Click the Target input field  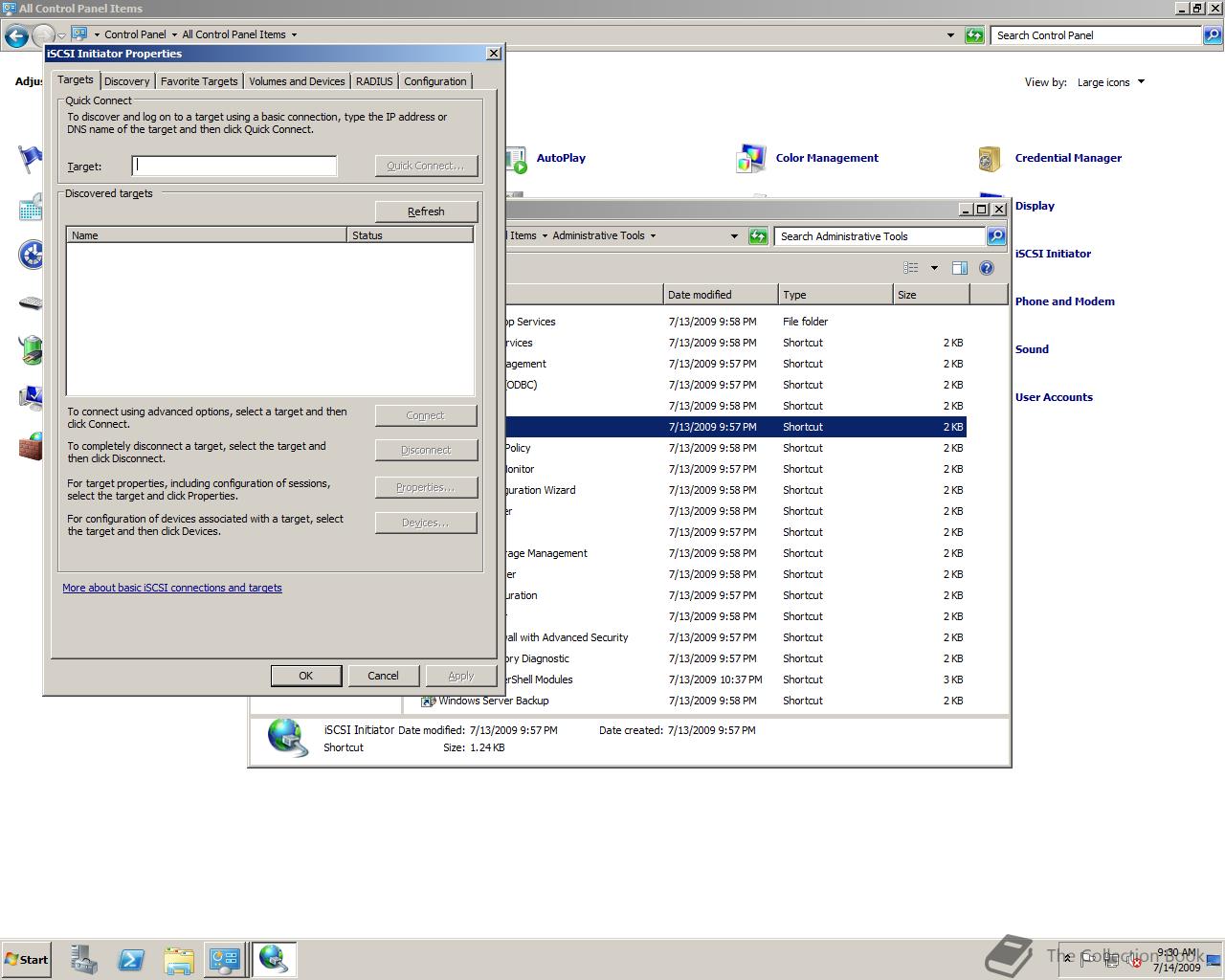click(234, 166)
